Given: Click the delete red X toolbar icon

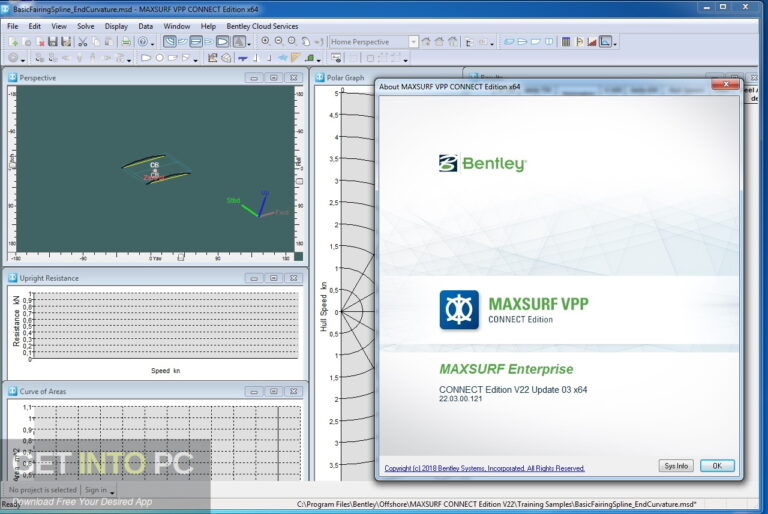Looking at the screenshot, I should tap(40, 42).
